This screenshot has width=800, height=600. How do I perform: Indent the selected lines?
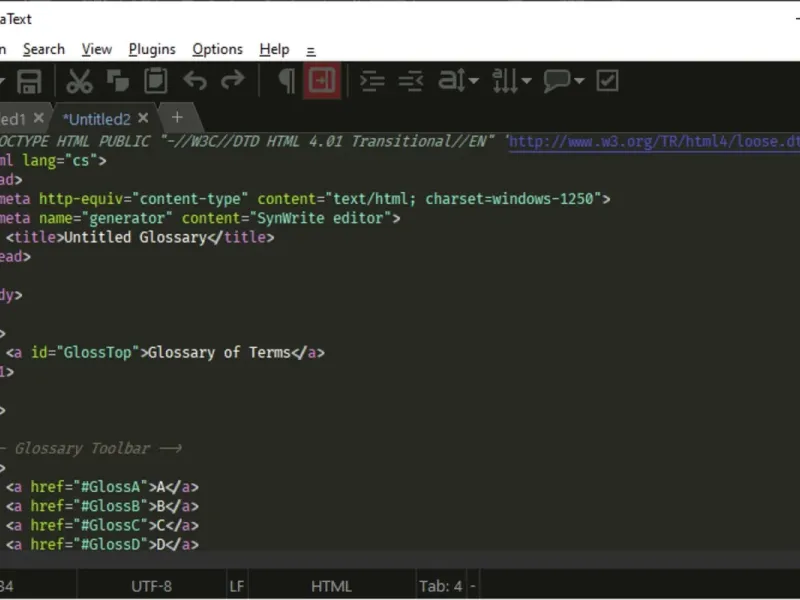372,81
